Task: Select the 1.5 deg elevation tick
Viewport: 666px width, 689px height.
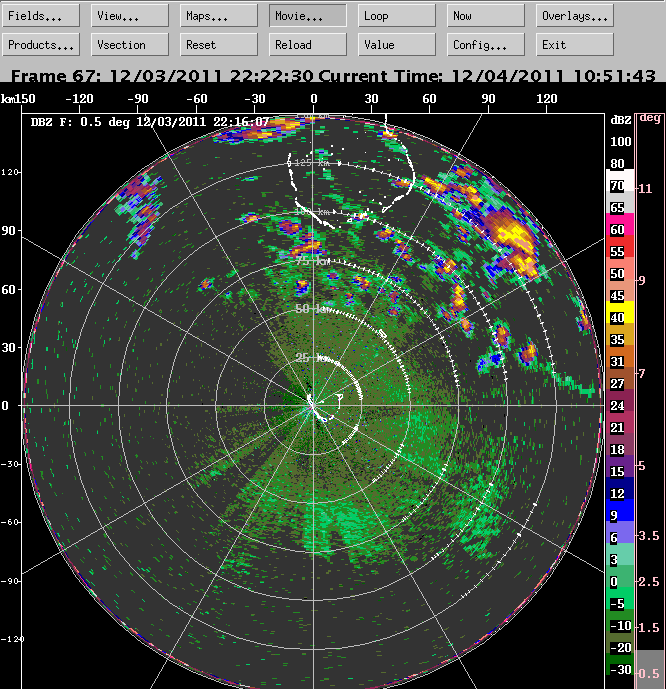Action: click(648, 628)
